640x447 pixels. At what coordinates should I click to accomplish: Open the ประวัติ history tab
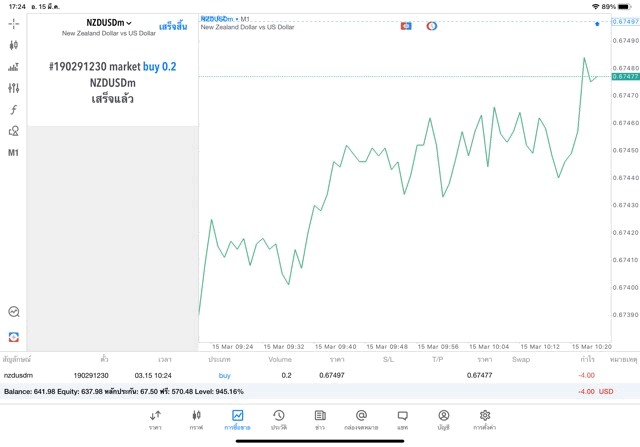coord(278,420)
